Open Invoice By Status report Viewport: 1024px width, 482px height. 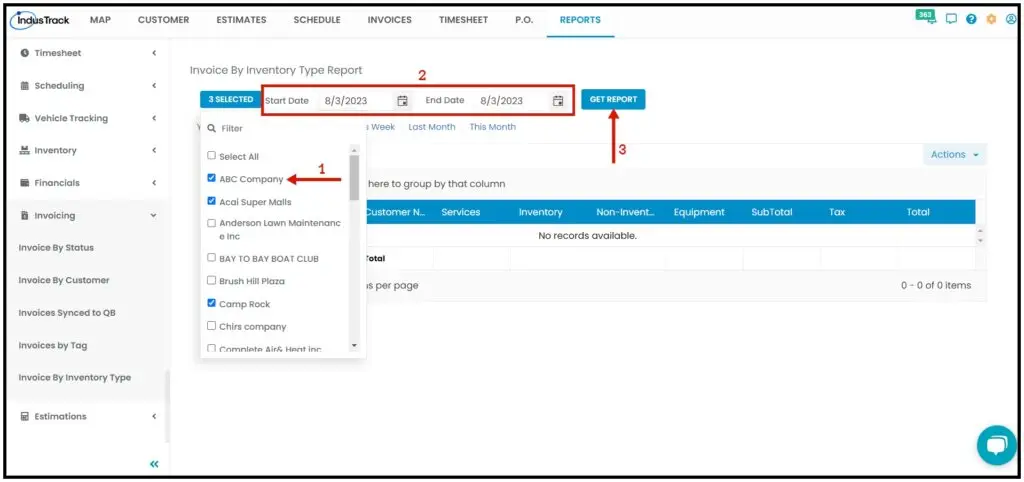pyautogui.click(x=56, y=248)
